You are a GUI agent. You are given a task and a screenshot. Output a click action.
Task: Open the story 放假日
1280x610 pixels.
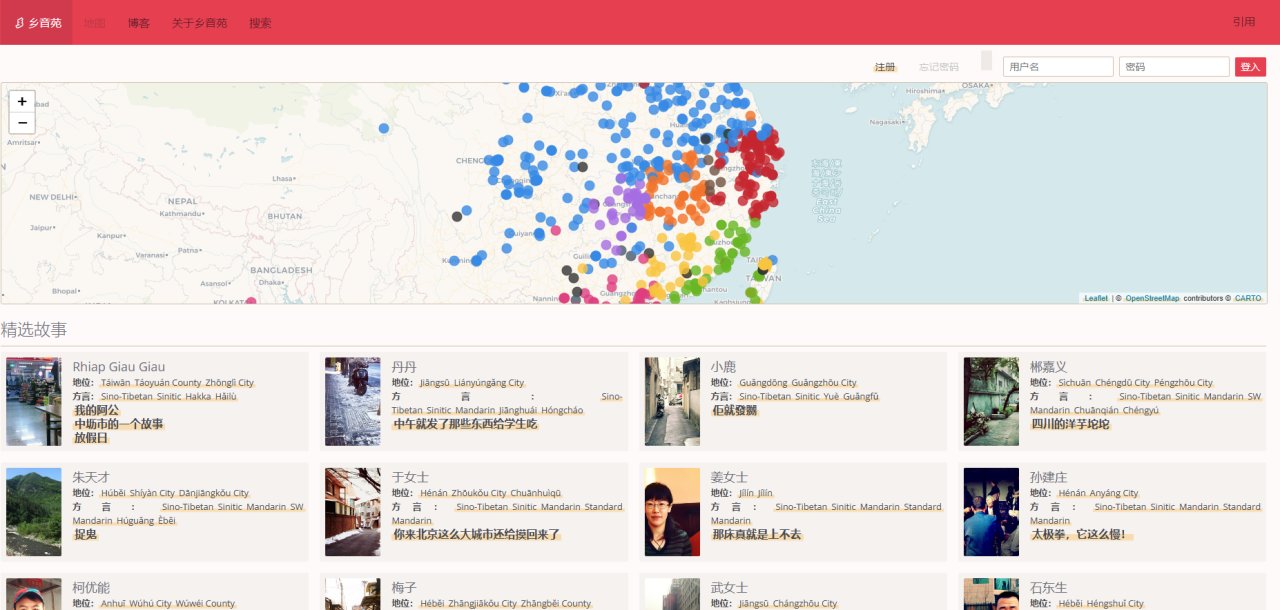click(91, 438)
